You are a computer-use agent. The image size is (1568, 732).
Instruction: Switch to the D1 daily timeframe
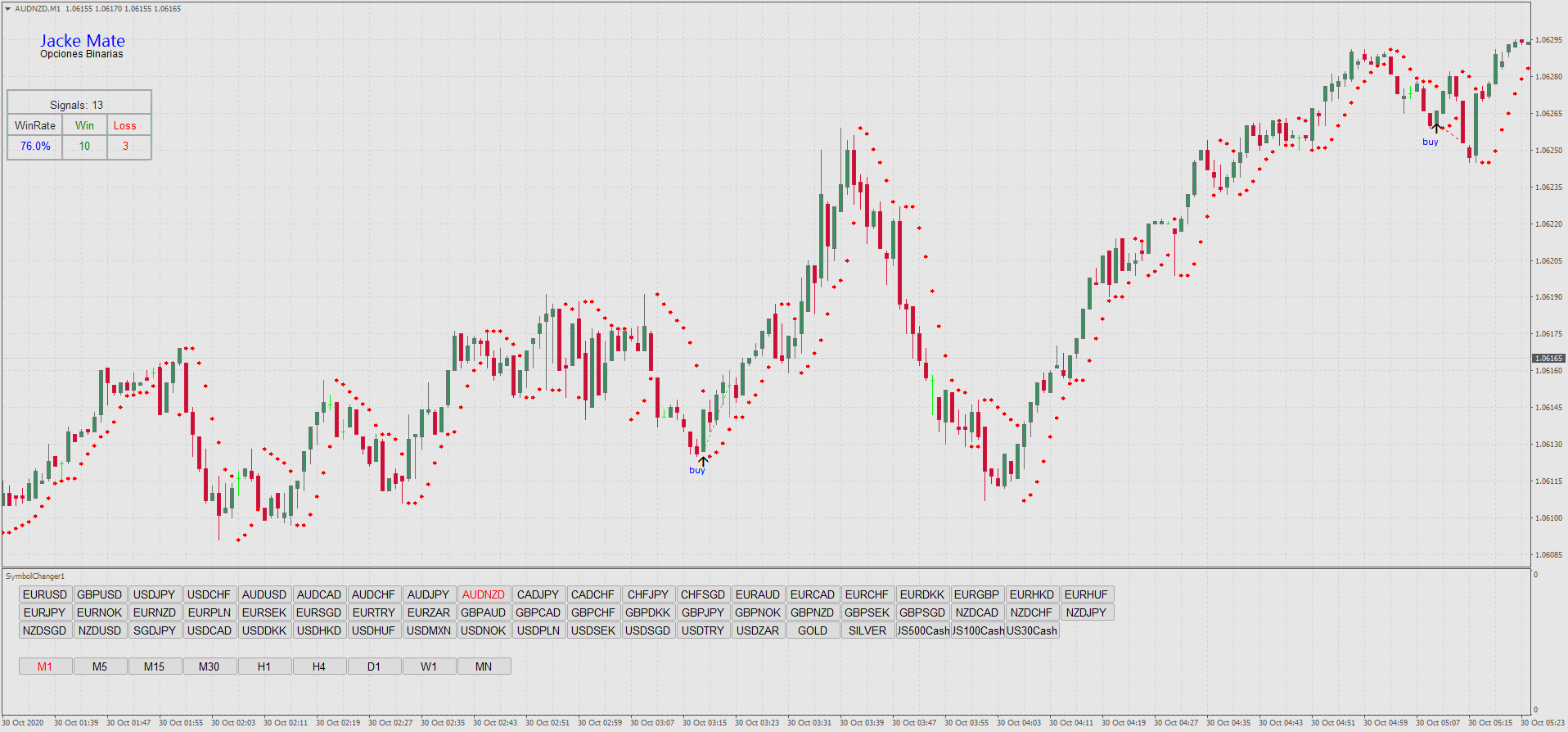(x=374, y=666)
